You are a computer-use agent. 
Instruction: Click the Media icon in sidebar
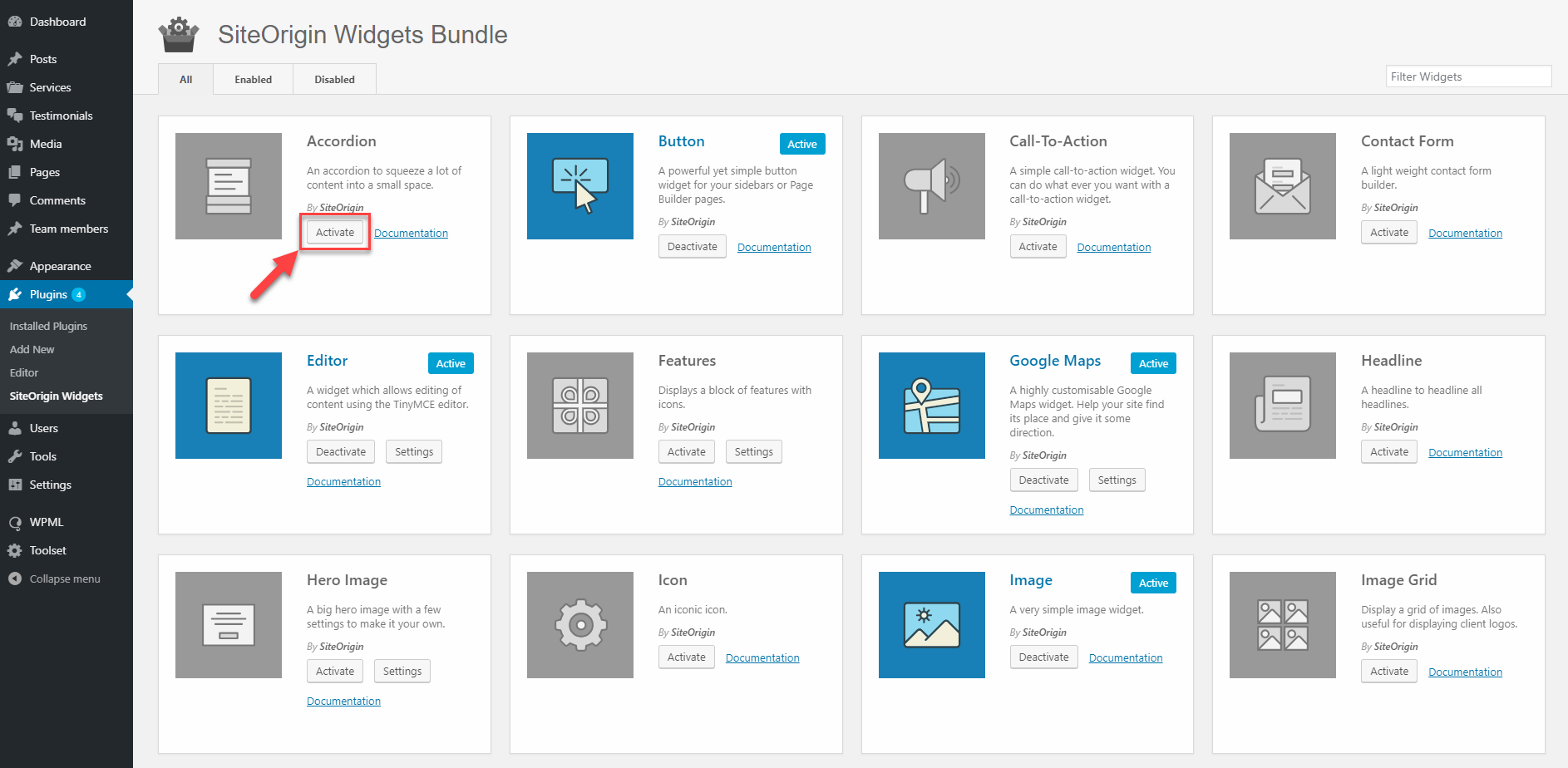[15, 144]
